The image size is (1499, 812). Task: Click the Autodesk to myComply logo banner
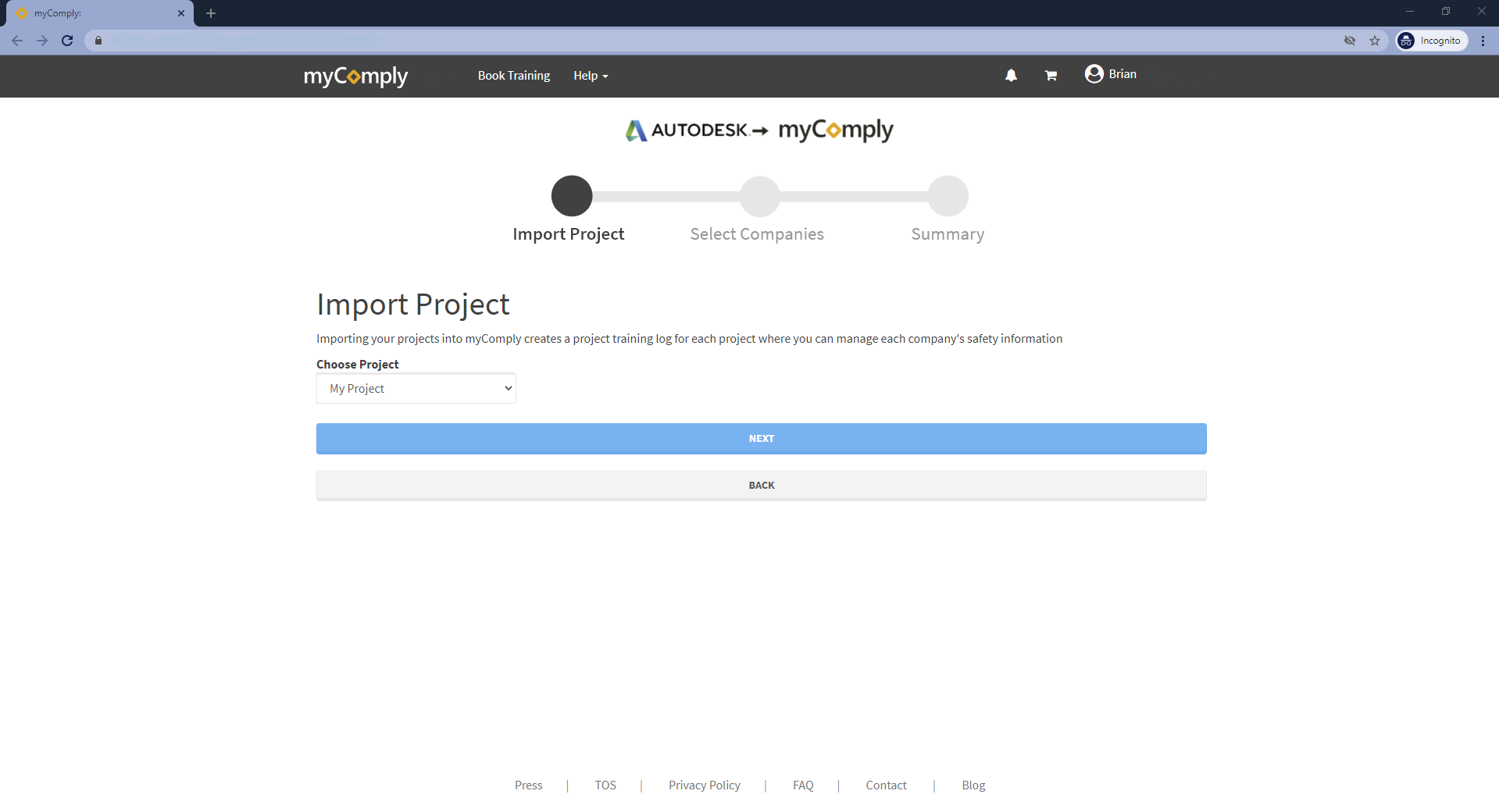pyautogui.click(x=759, y=130)
